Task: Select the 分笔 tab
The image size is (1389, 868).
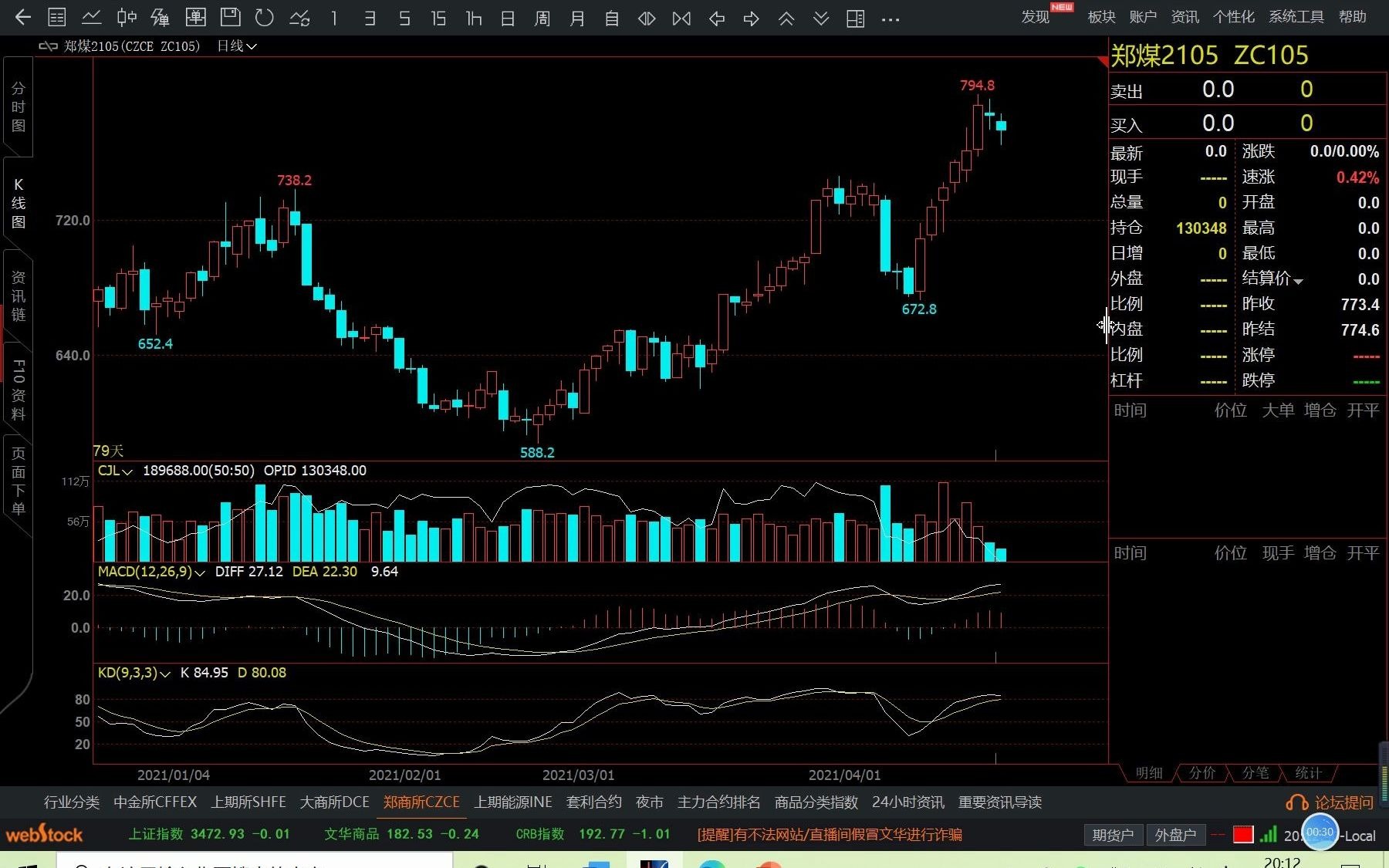Action: [x=1256, y=772]
